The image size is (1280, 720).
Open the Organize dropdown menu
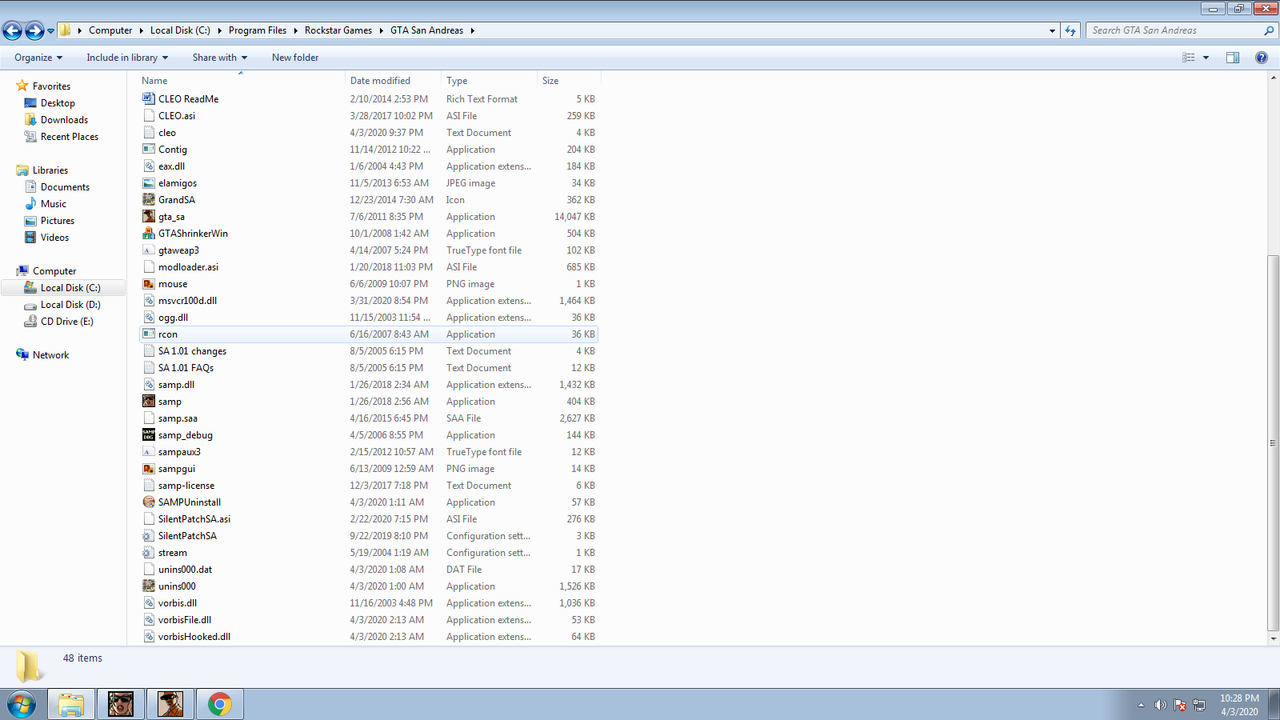click(x=39, y=58)
